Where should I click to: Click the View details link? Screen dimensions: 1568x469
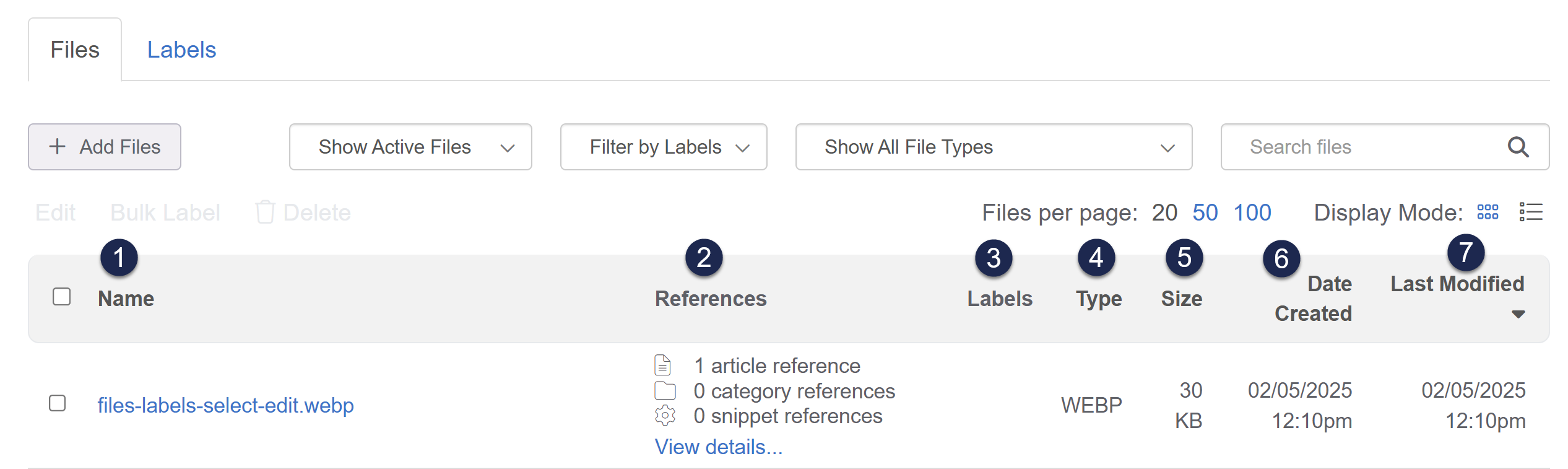coord(718,447)
